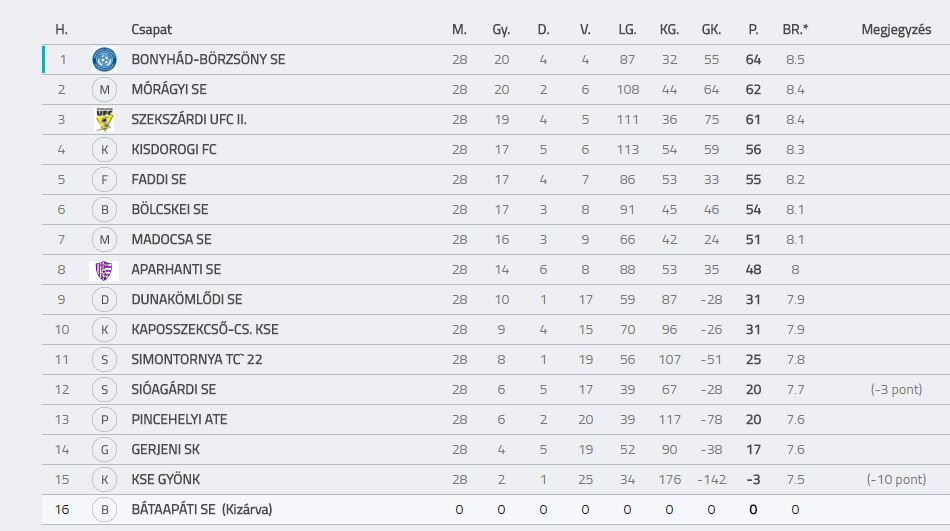Click the Aparhanti SE purple crest

104,270
